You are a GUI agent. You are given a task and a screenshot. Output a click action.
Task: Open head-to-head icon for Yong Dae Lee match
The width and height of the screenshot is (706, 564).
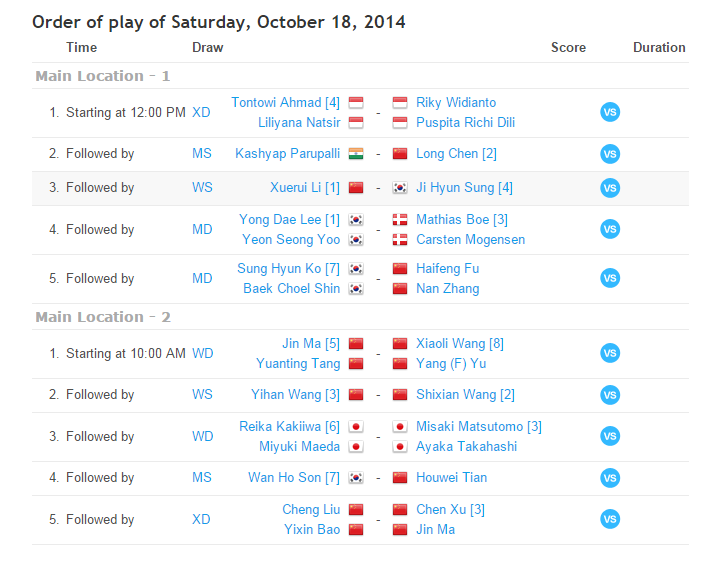pos(609,229)
